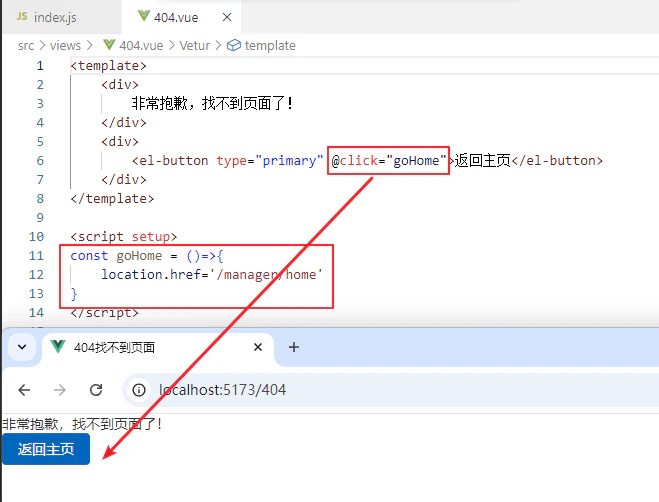
Task: Click the type="primary" attribute in the code
Action: 269,161
